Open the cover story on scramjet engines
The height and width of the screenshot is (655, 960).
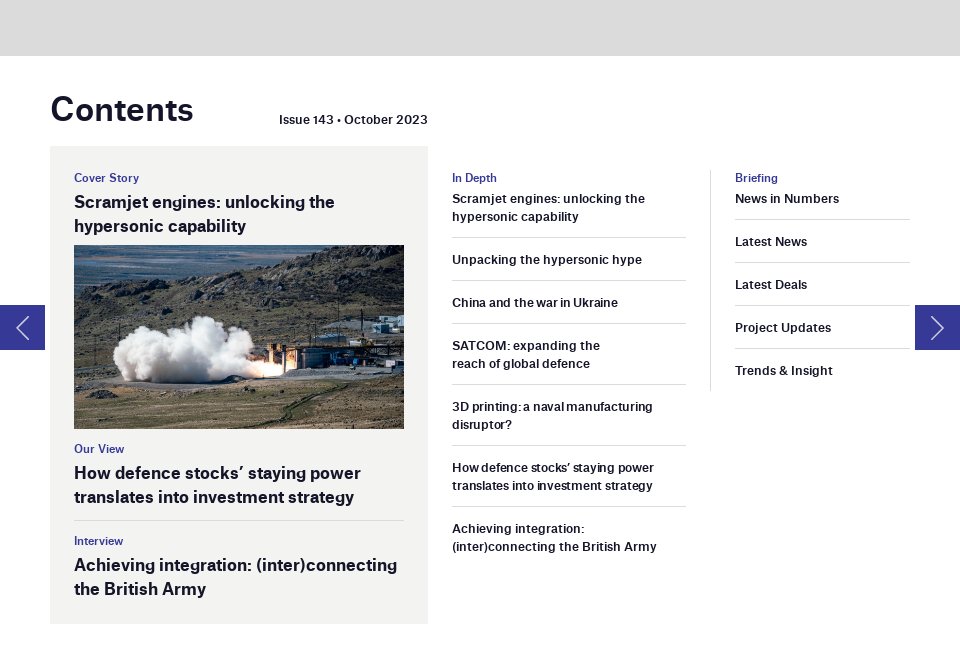(204, 214)
